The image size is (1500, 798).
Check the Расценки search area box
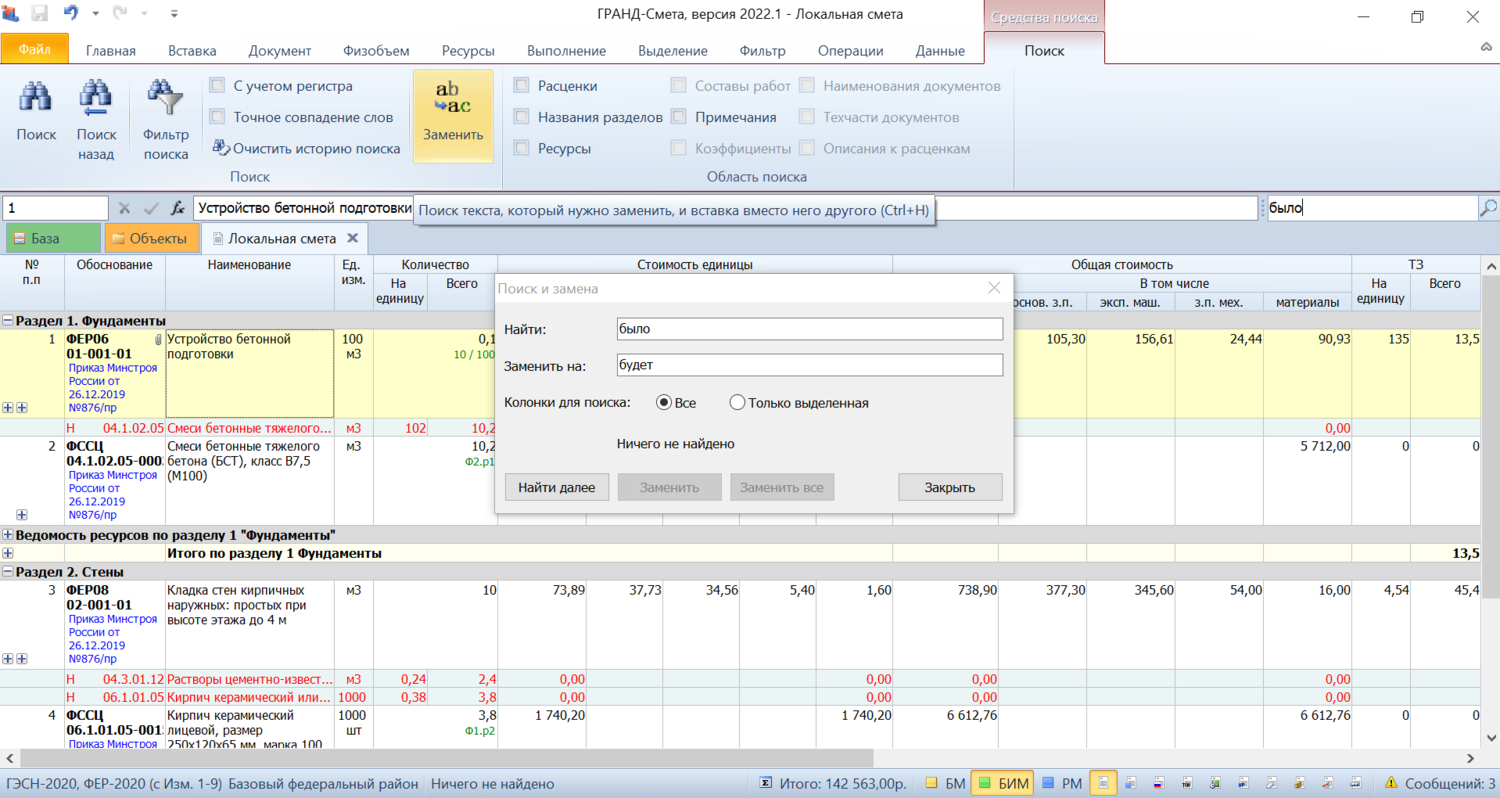point(521,86)
